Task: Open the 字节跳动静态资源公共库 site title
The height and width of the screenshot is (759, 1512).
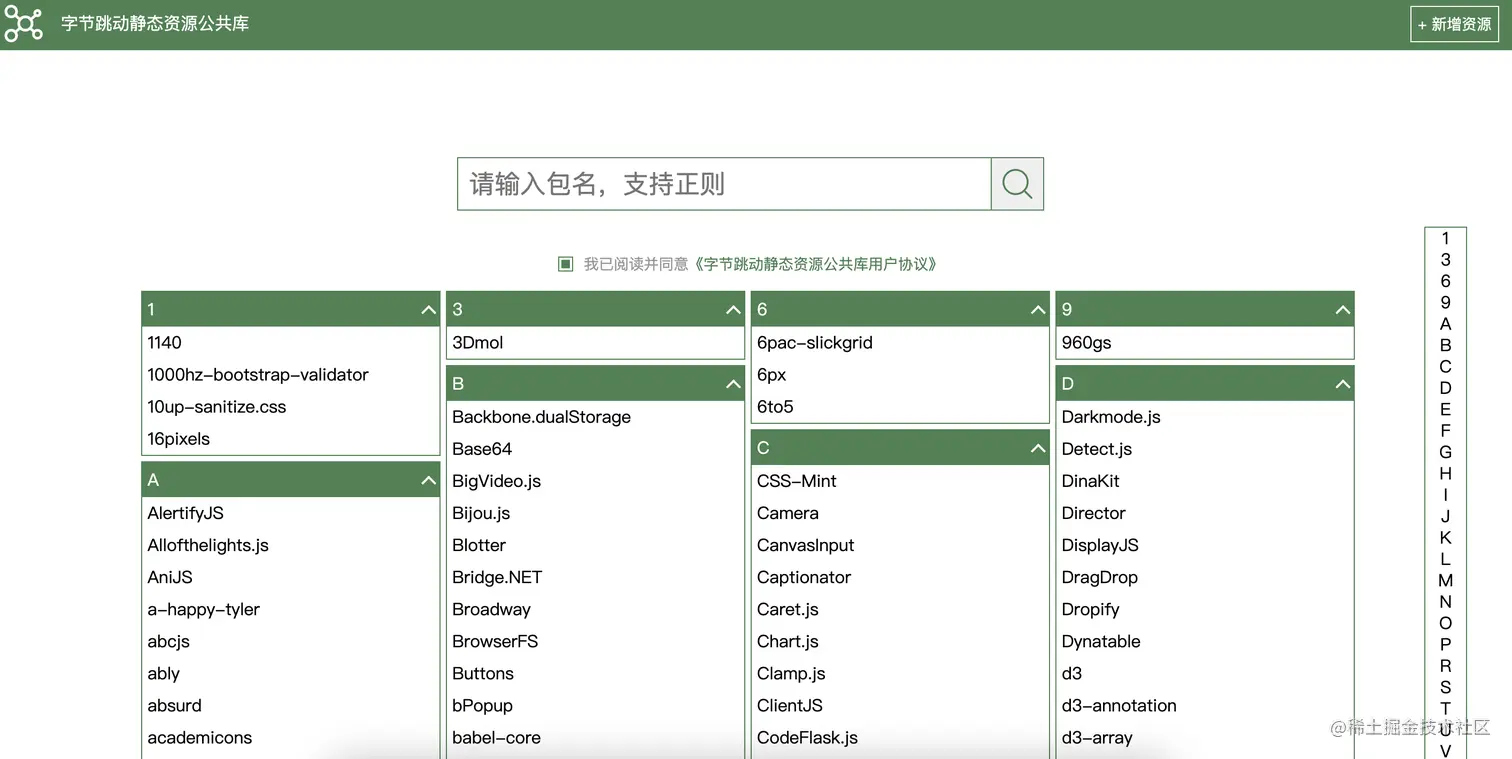Action: coord(155,24)
